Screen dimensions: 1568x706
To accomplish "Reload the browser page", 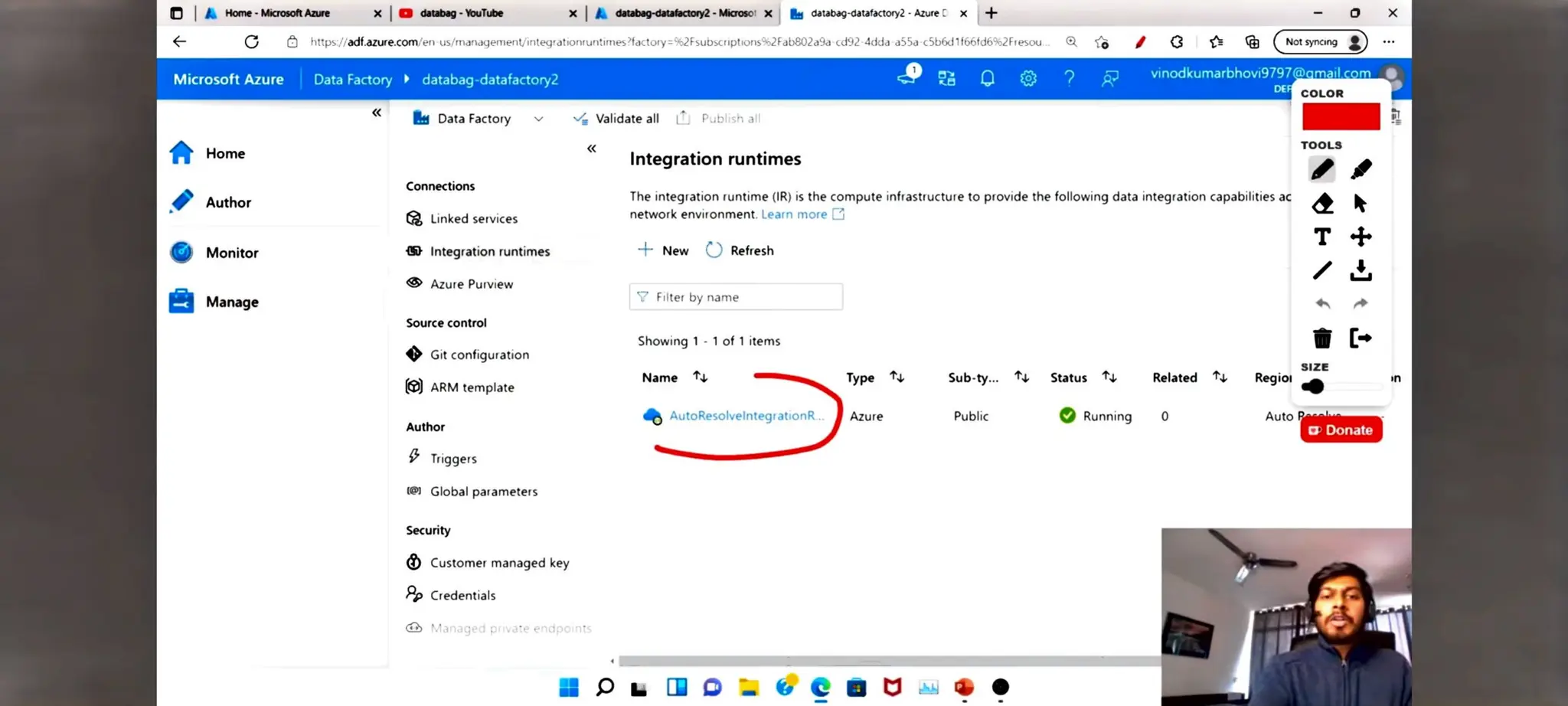I will pyautogui.click(x=251, y=42).
